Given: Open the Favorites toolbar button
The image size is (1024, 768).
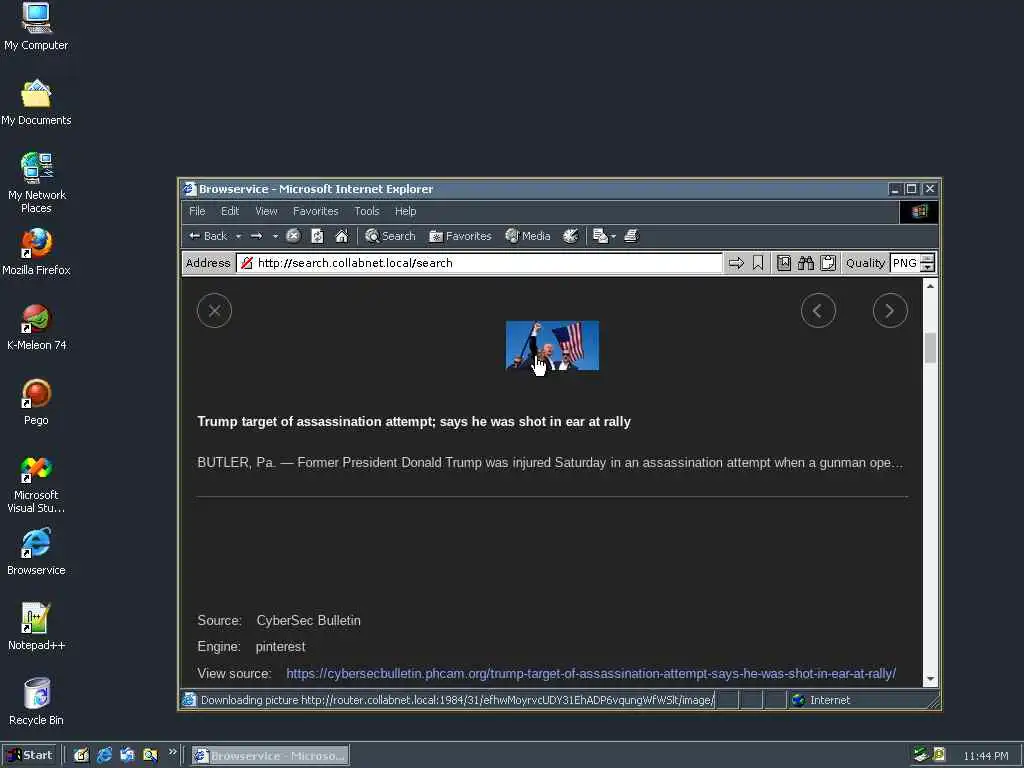Looking at the screenshot, I should pyautogui.click(x=460, y=236).
